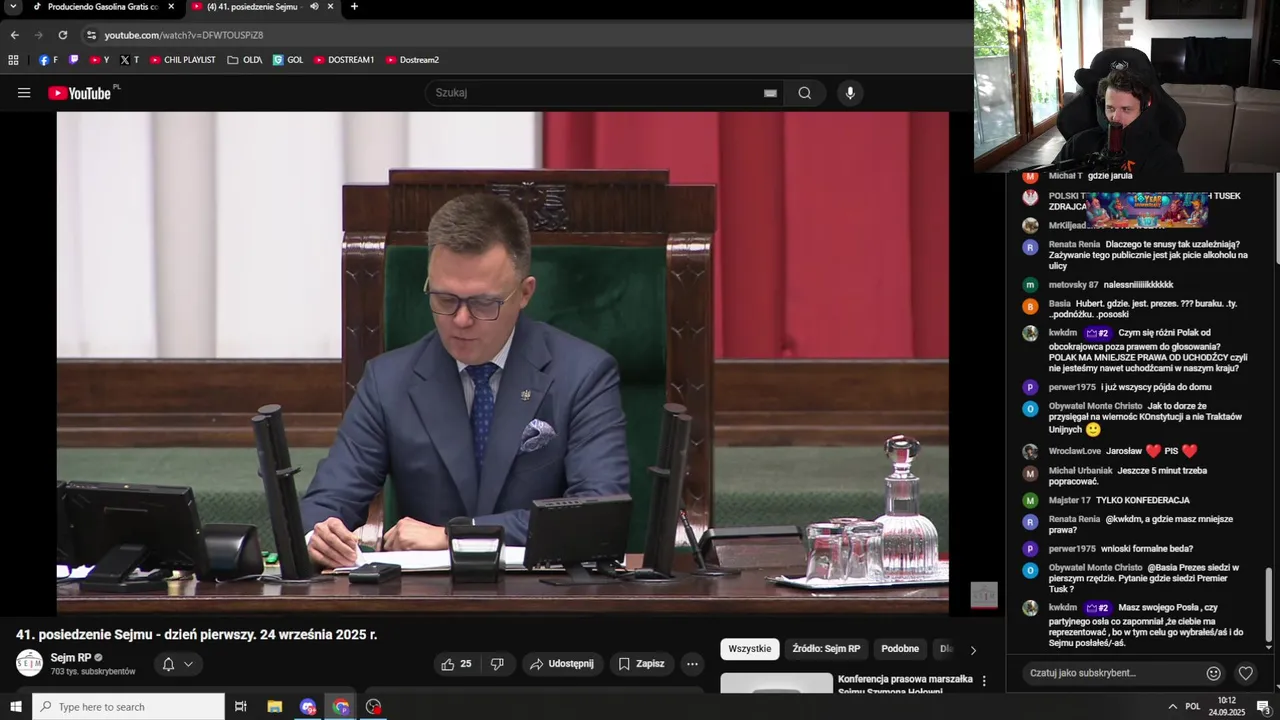Close the Produciendo Gasolina Gratis tab

point(171,7)
